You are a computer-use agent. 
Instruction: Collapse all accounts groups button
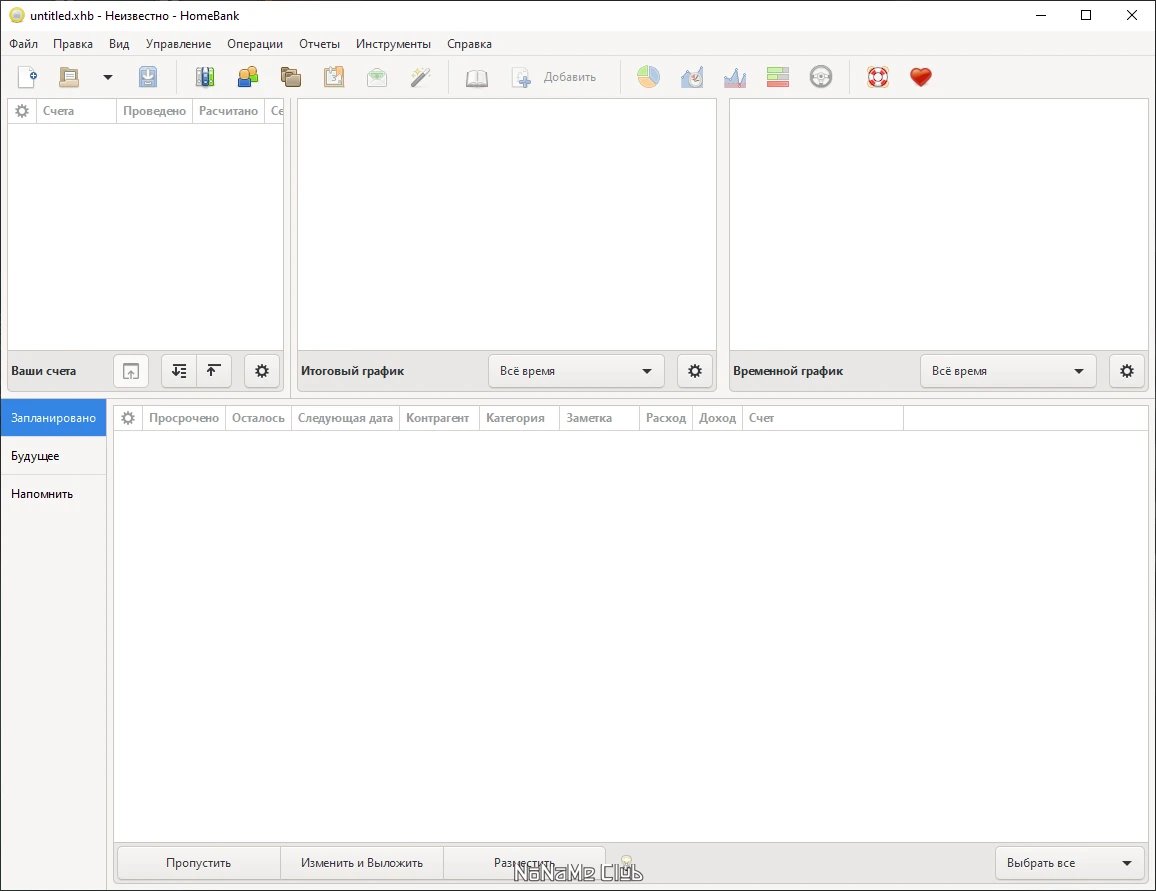tap(214, 371)
